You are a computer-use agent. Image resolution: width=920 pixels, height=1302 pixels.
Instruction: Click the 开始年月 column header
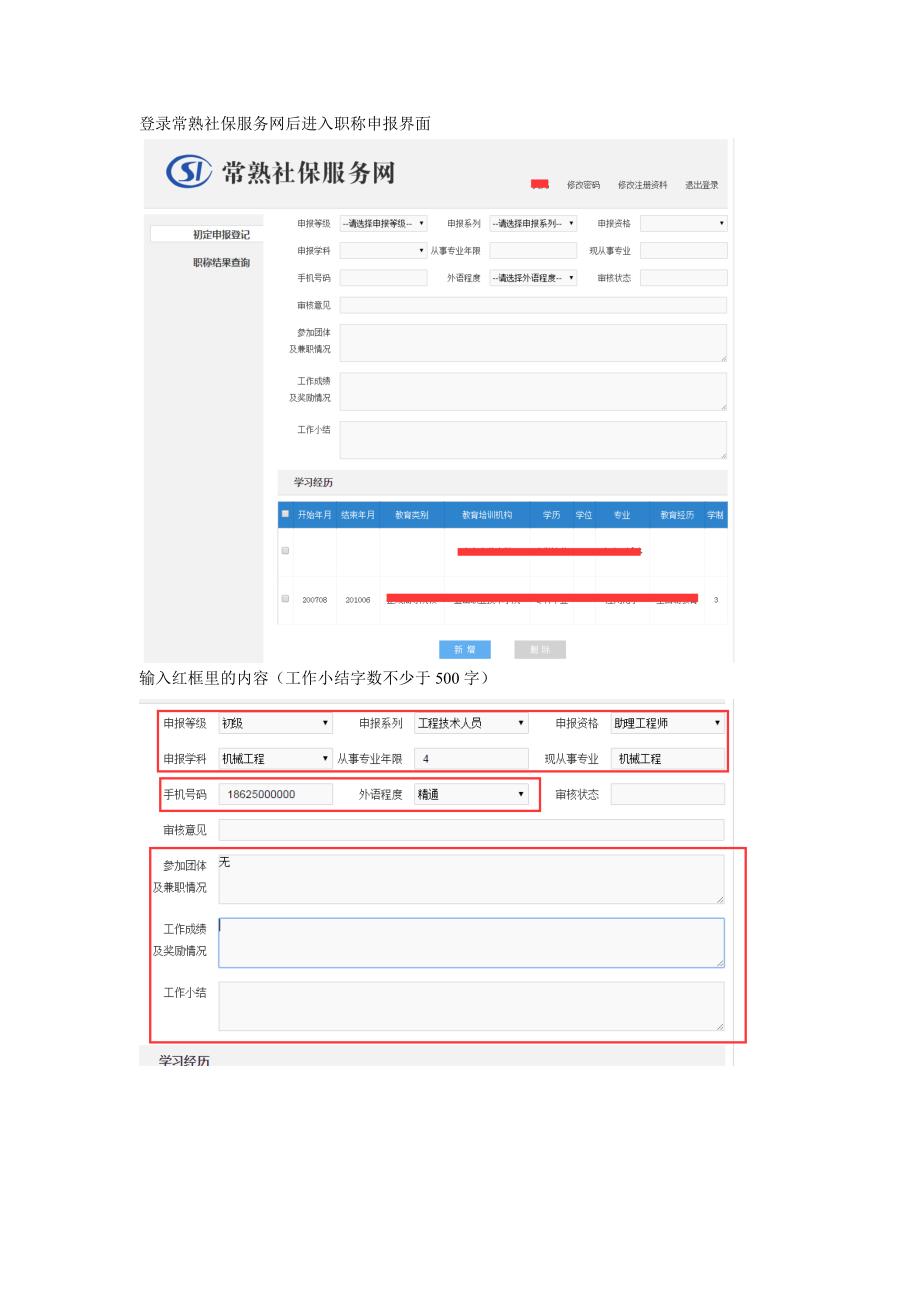point(315,515)
